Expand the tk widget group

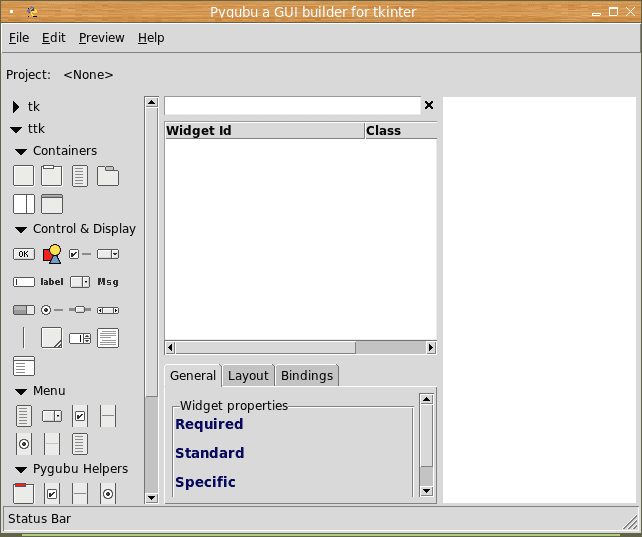(16, 107)
